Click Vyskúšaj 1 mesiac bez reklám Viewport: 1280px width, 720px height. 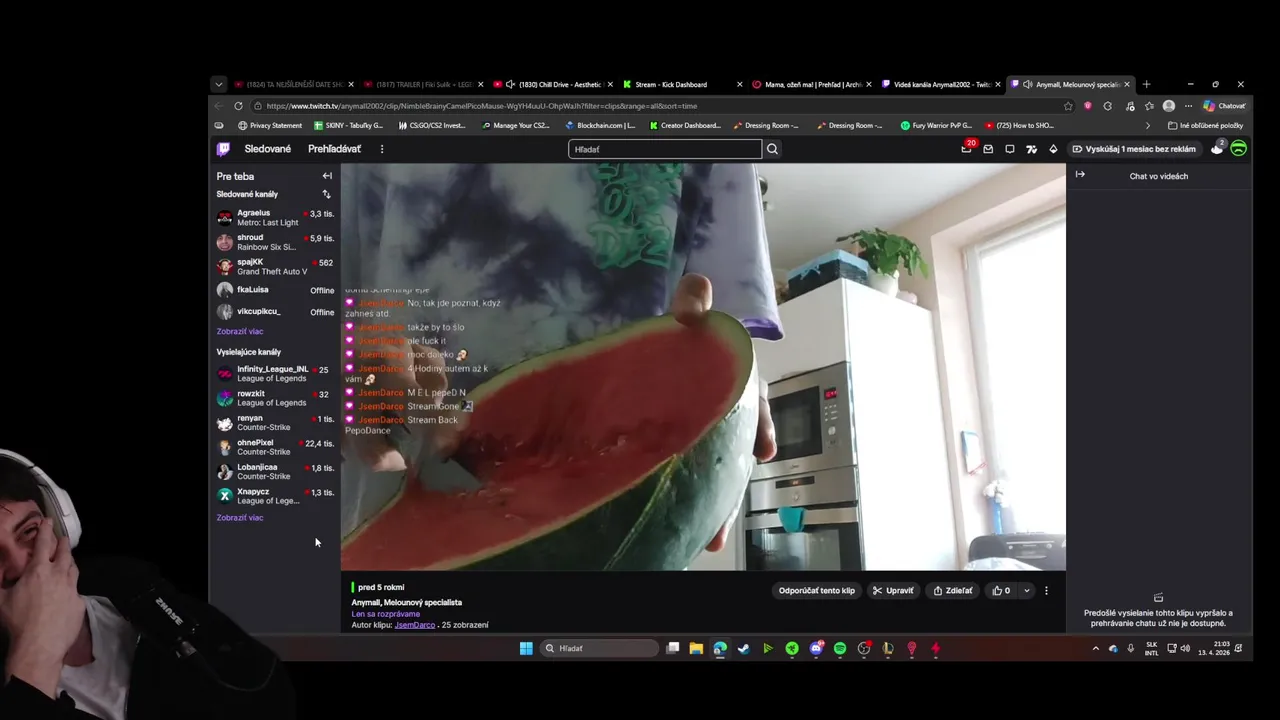1134,149
